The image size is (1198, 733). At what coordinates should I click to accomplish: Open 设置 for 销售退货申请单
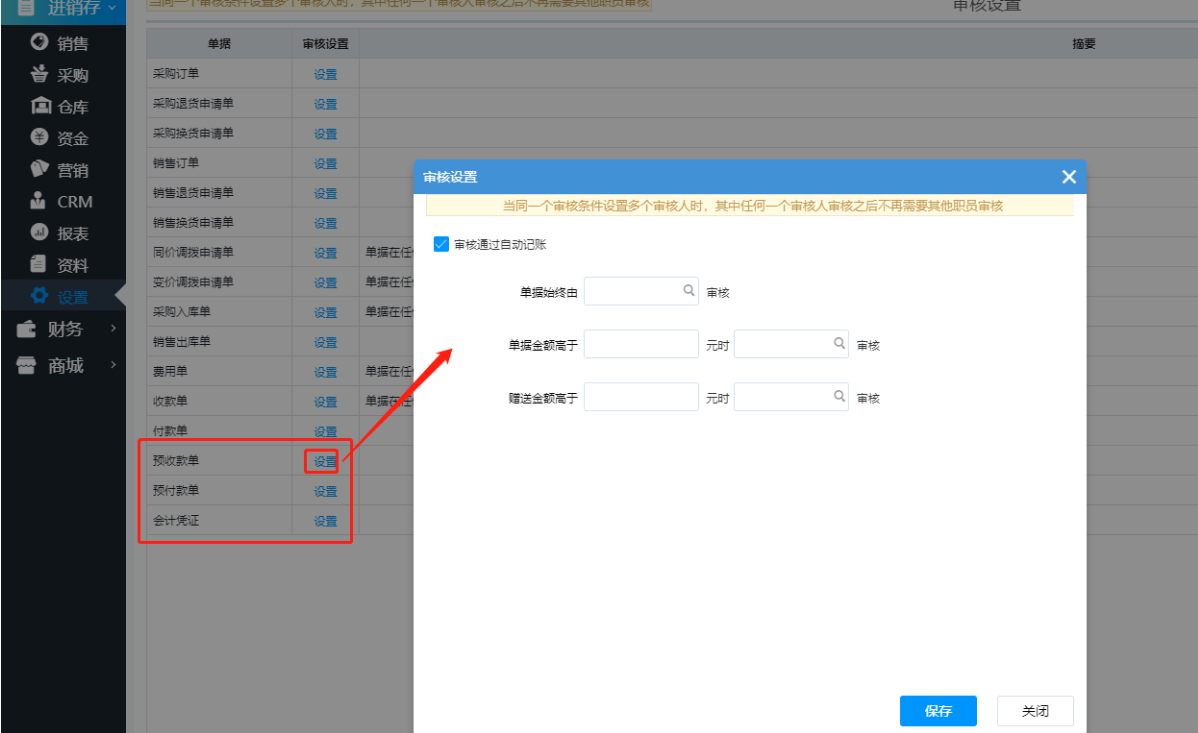coord(325,193)
